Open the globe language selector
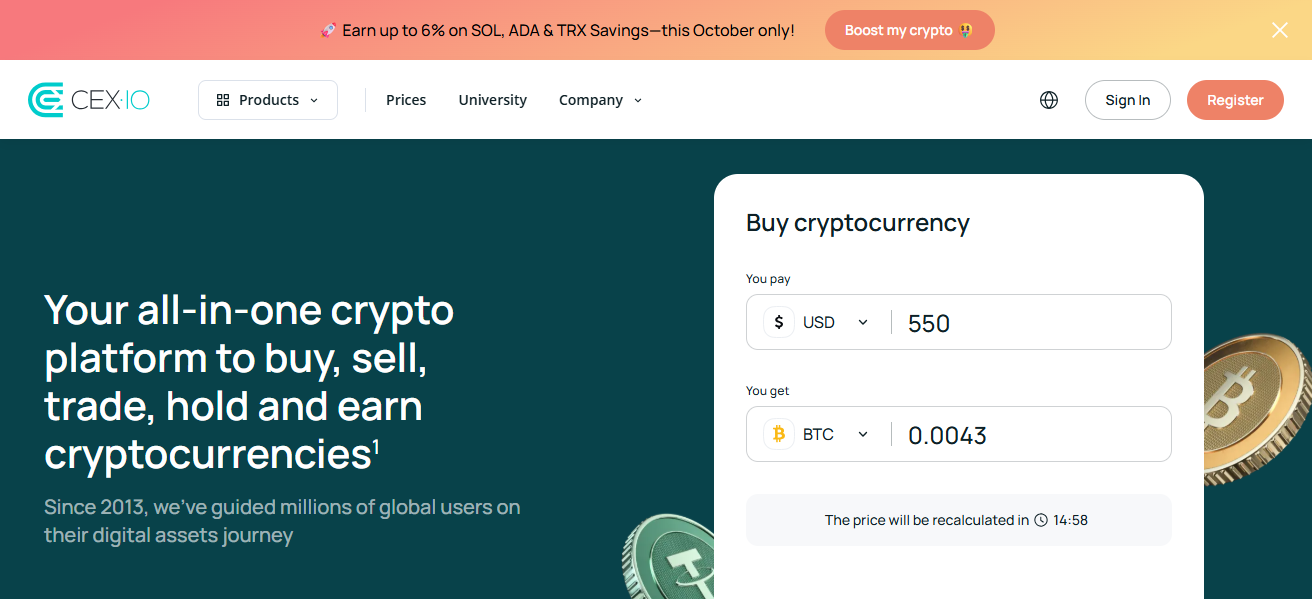The image size is (1312, 599). coord(1049,100)
